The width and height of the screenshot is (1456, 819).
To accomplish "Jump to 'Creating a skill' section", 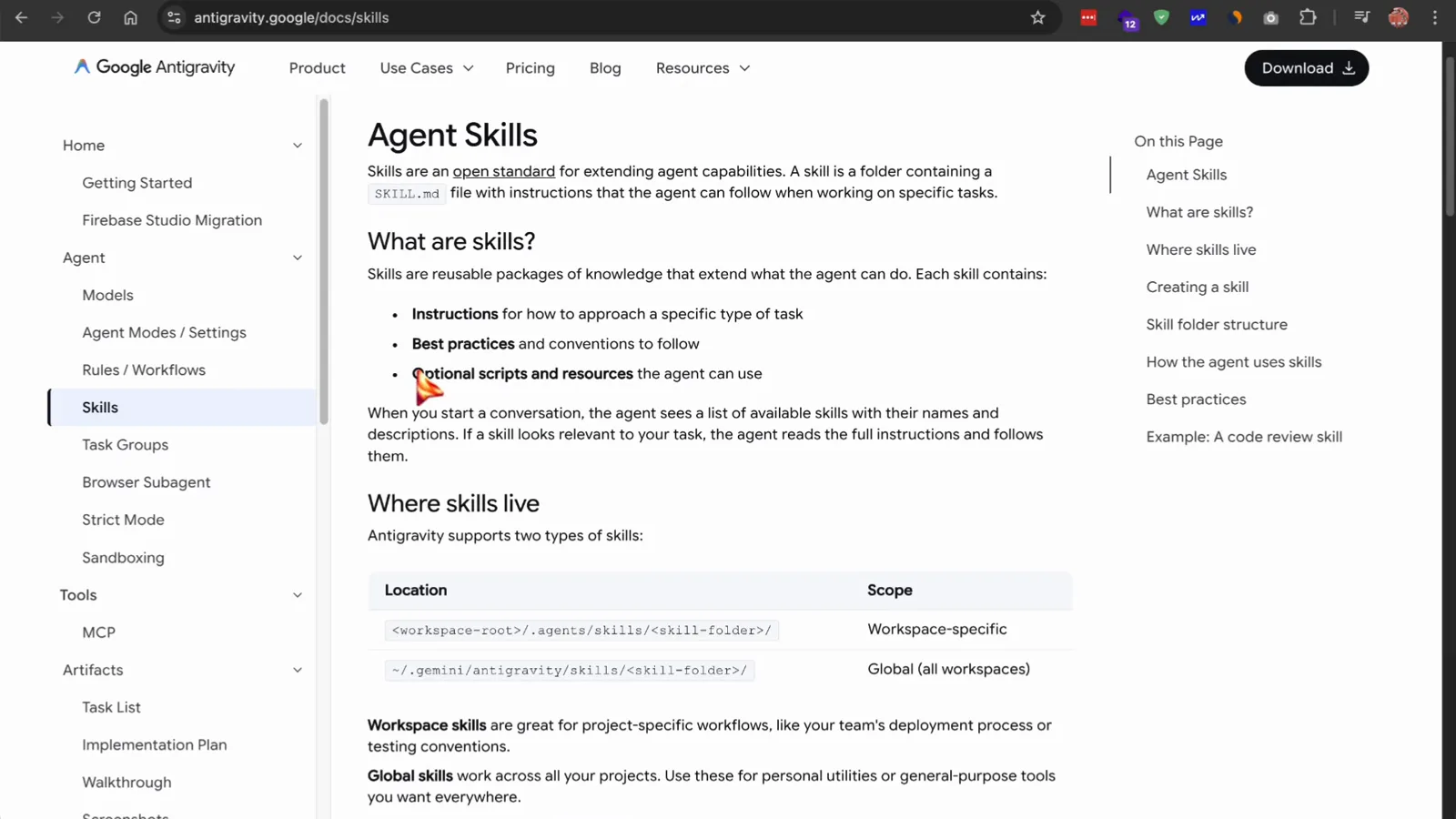I will click(1198, 287).
